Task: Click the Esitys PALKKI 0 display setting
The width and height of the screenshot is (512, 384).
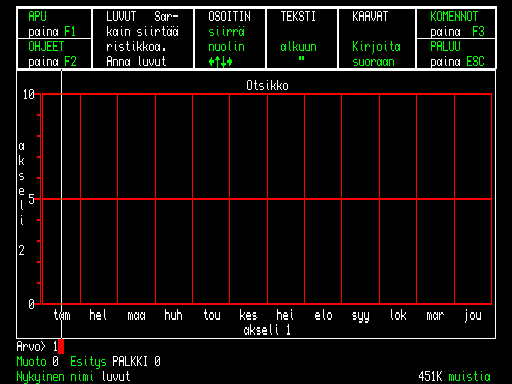Action: (x=115, y=362)
